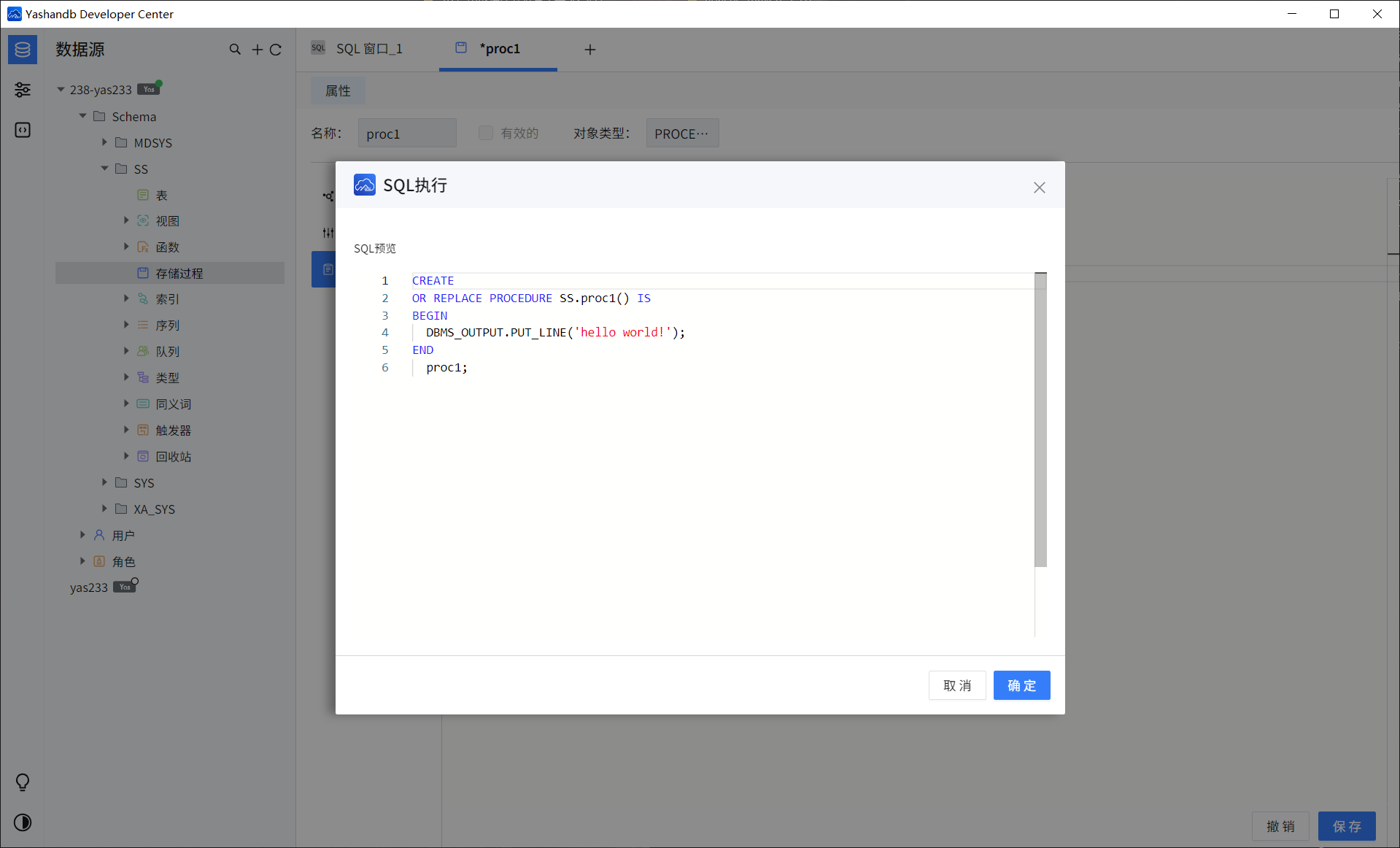The height and width of the screenshot is (848, 1400).
Task: Select 存储过程 in the schema tree
Action: click(x=179, y=273)
